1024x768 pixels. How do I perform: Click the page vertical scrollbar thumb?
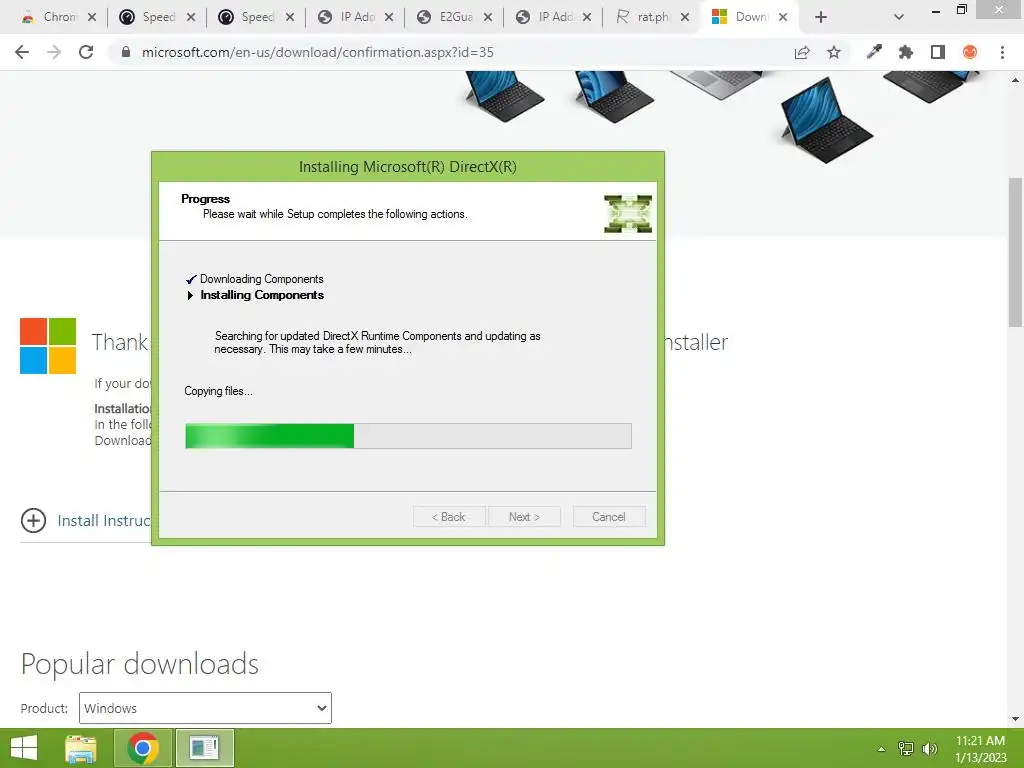click(1016, 251)
